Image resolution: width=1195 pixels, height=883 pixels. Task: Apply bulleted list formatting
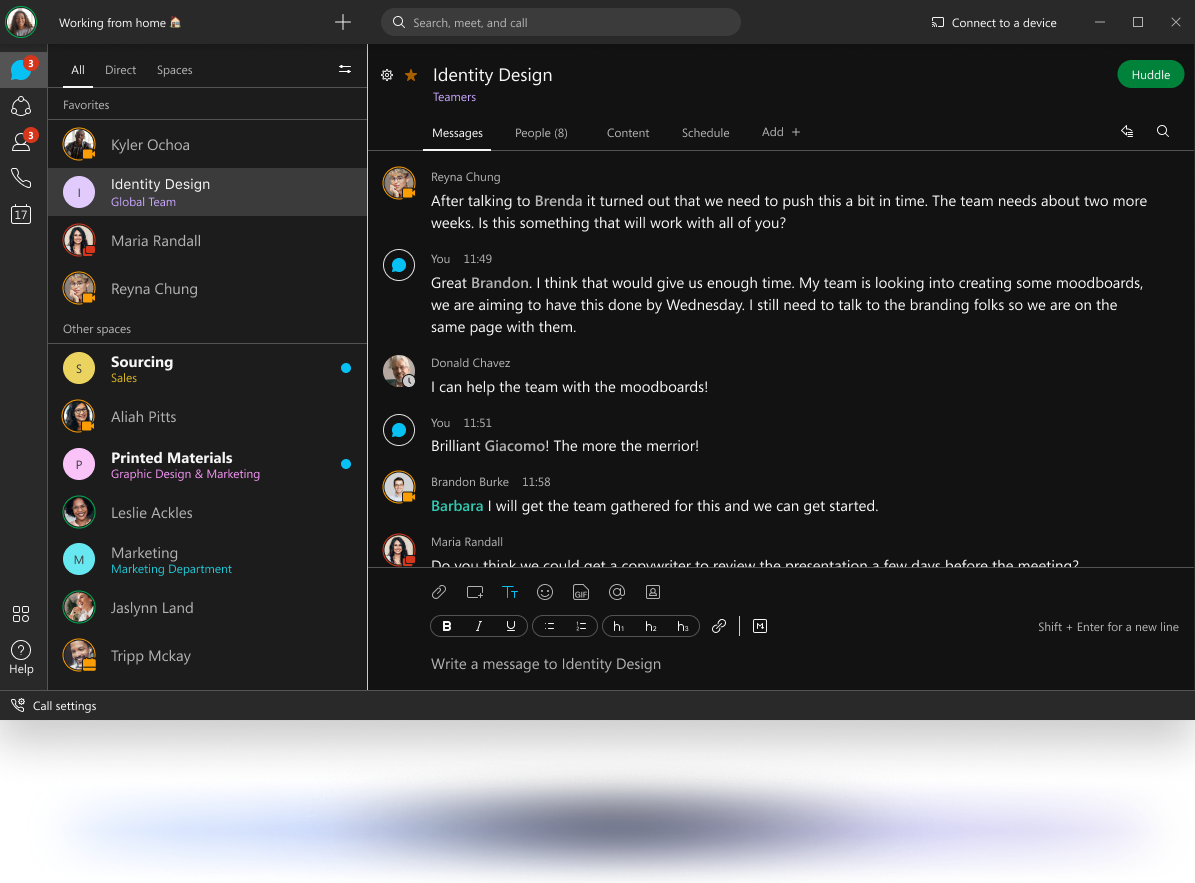click(549, 626)
